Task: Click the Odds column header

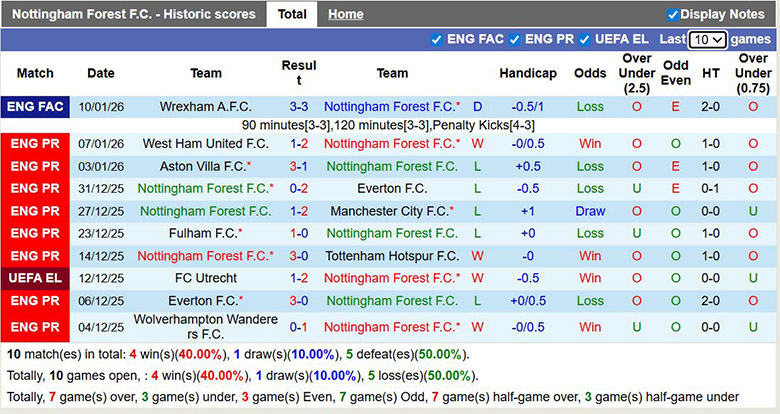Action: [590, 73]
